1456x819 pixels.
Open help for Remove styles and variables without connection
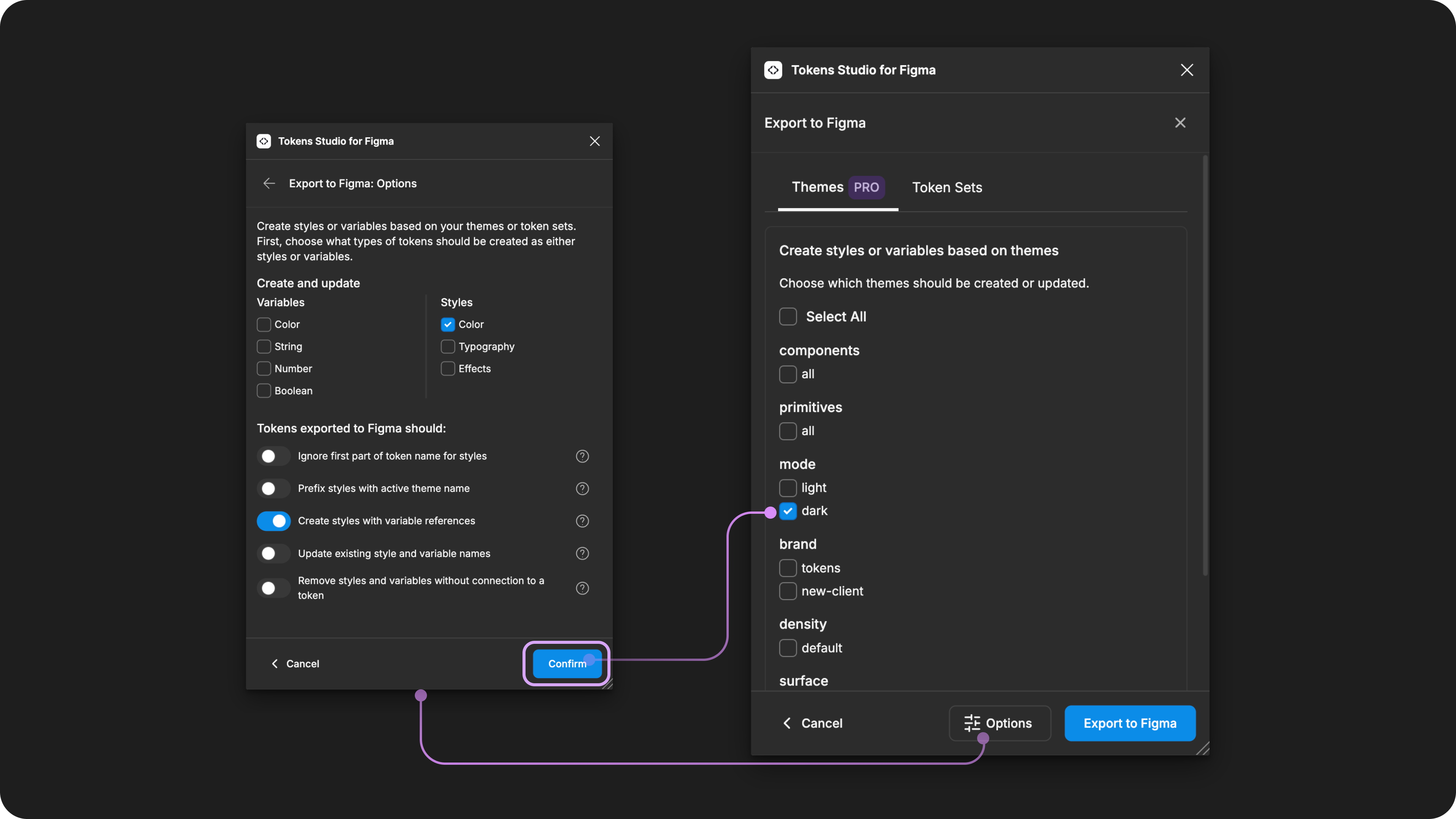click(582, 588)
